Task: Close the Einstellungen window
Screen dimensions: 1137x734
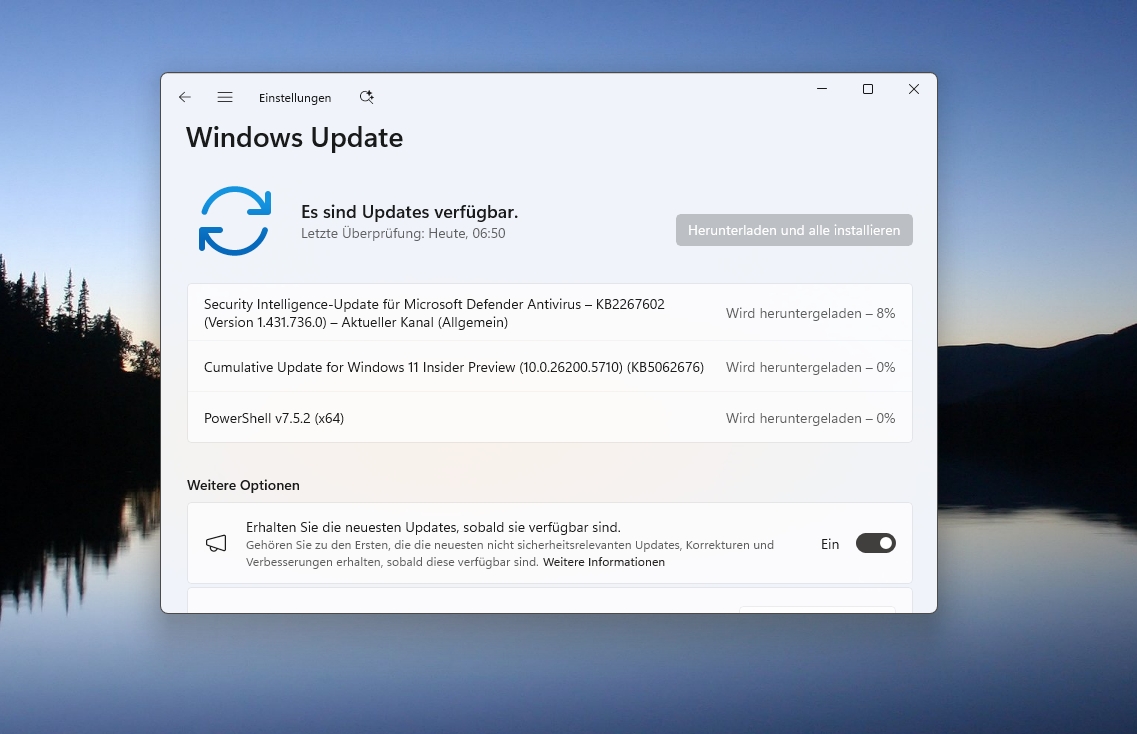Action: pos(914,88)
